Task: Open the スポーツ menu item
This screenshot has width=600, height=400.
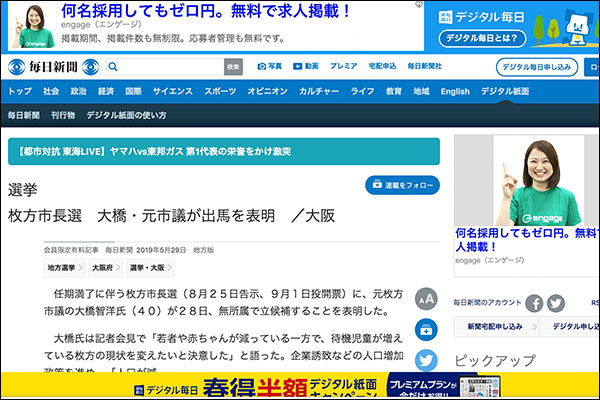Action: pos(220,91)
